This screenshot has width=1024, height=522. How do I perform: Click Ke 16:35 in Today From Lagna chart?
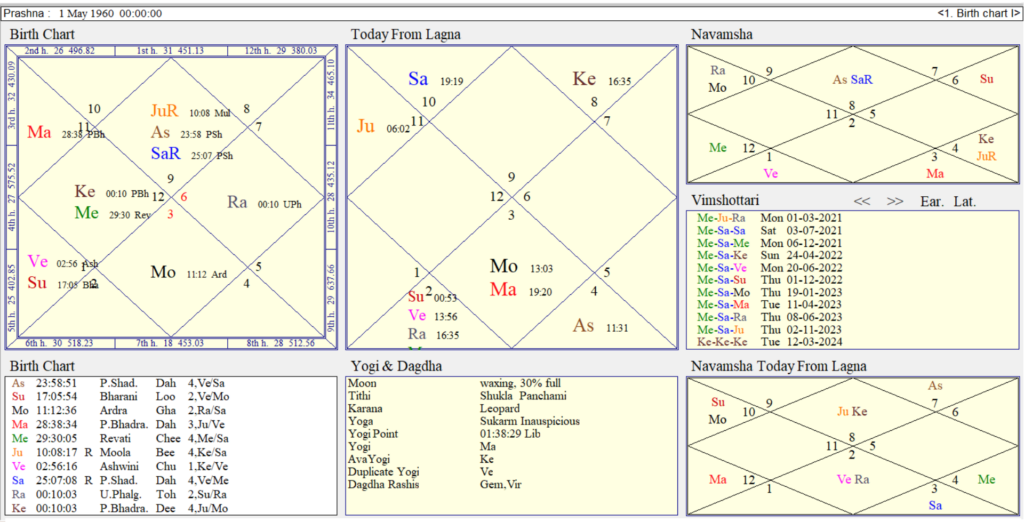click(602, 80)
